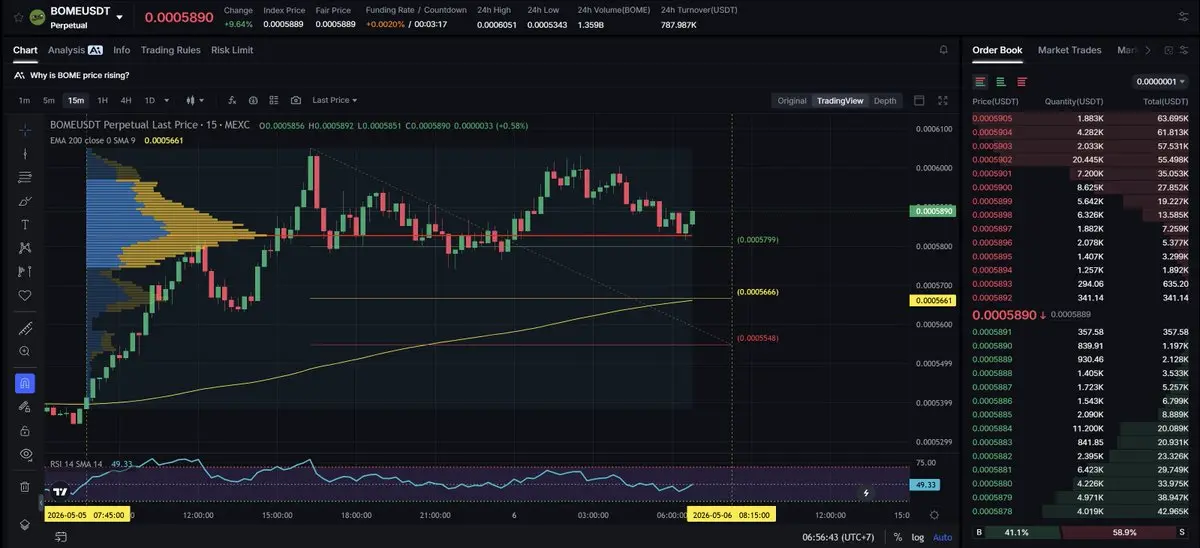Open the Analysis AI tab
Viewport: 1200px width, 548px height.
[x=75, y=50]
